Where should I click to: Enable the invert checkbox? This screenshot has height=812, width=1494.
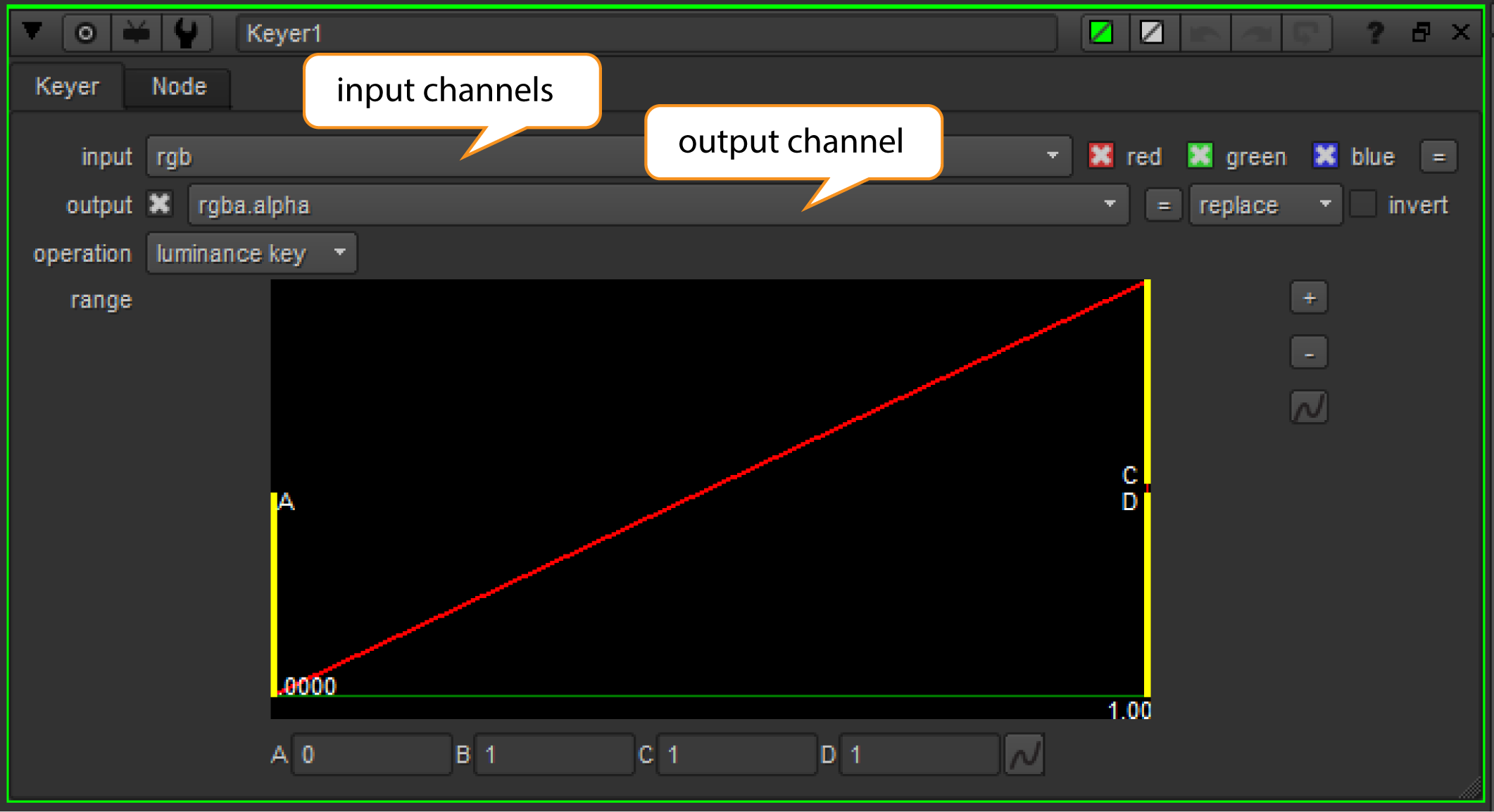[x=1363, y=205]
